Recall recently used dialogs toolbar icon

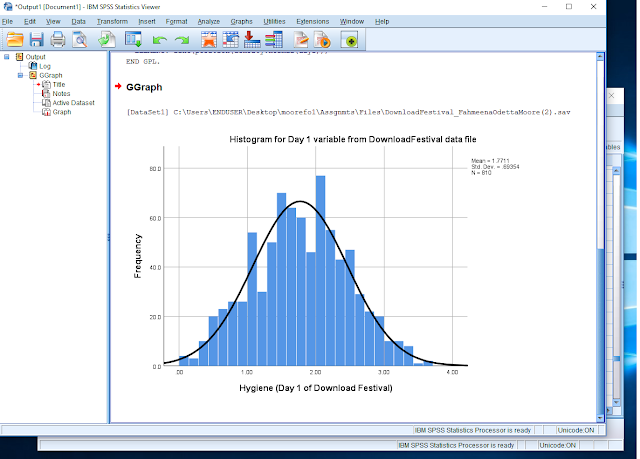coord(133,40)
